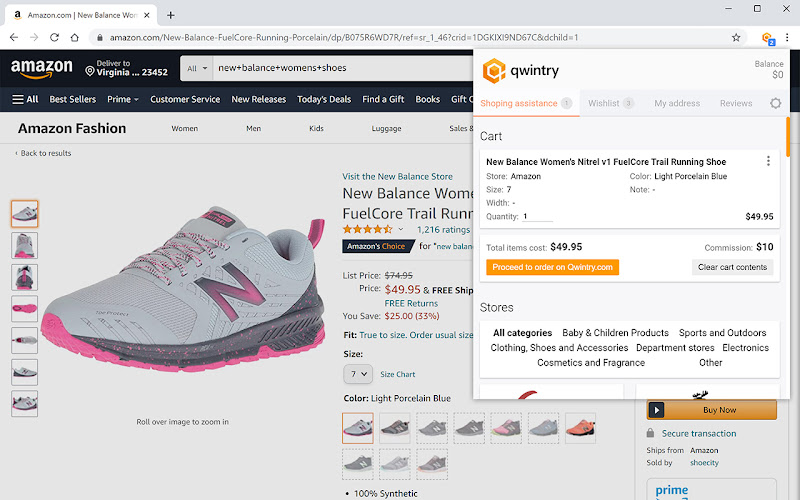Image resolution: width=800 pixels, height=500 pixels.
Task: Click the Secure transaction lock icon
Action: tap(650, 433)
